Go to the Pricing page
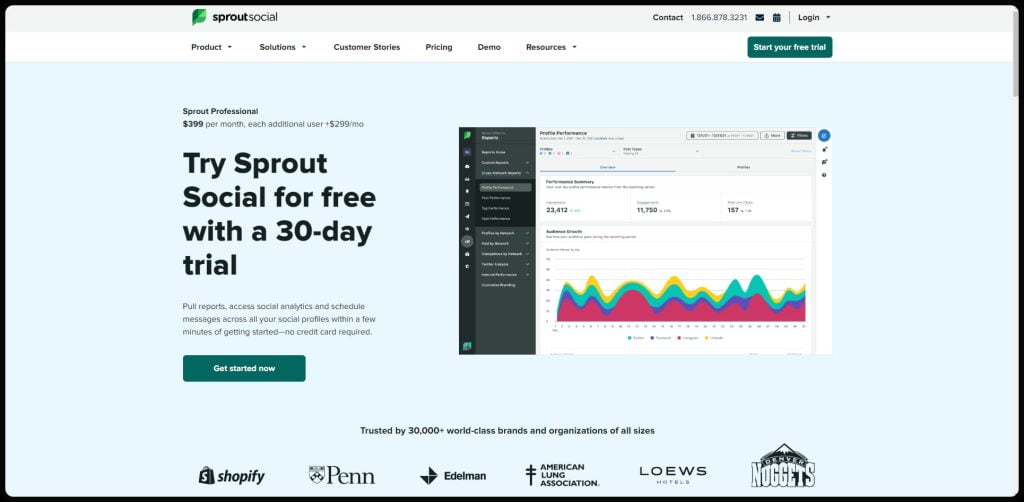Image resolution: width=1024 pixels, height=502 pixels. [439, 47]
